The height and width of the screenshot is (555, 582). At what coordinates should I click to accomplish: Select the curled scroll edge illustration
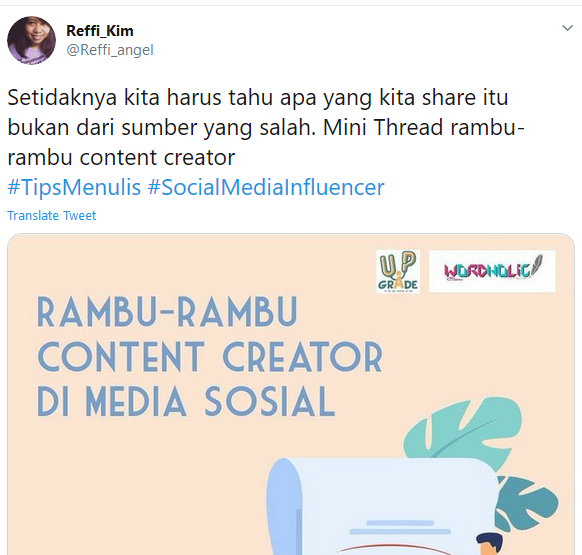pos(284,506)
